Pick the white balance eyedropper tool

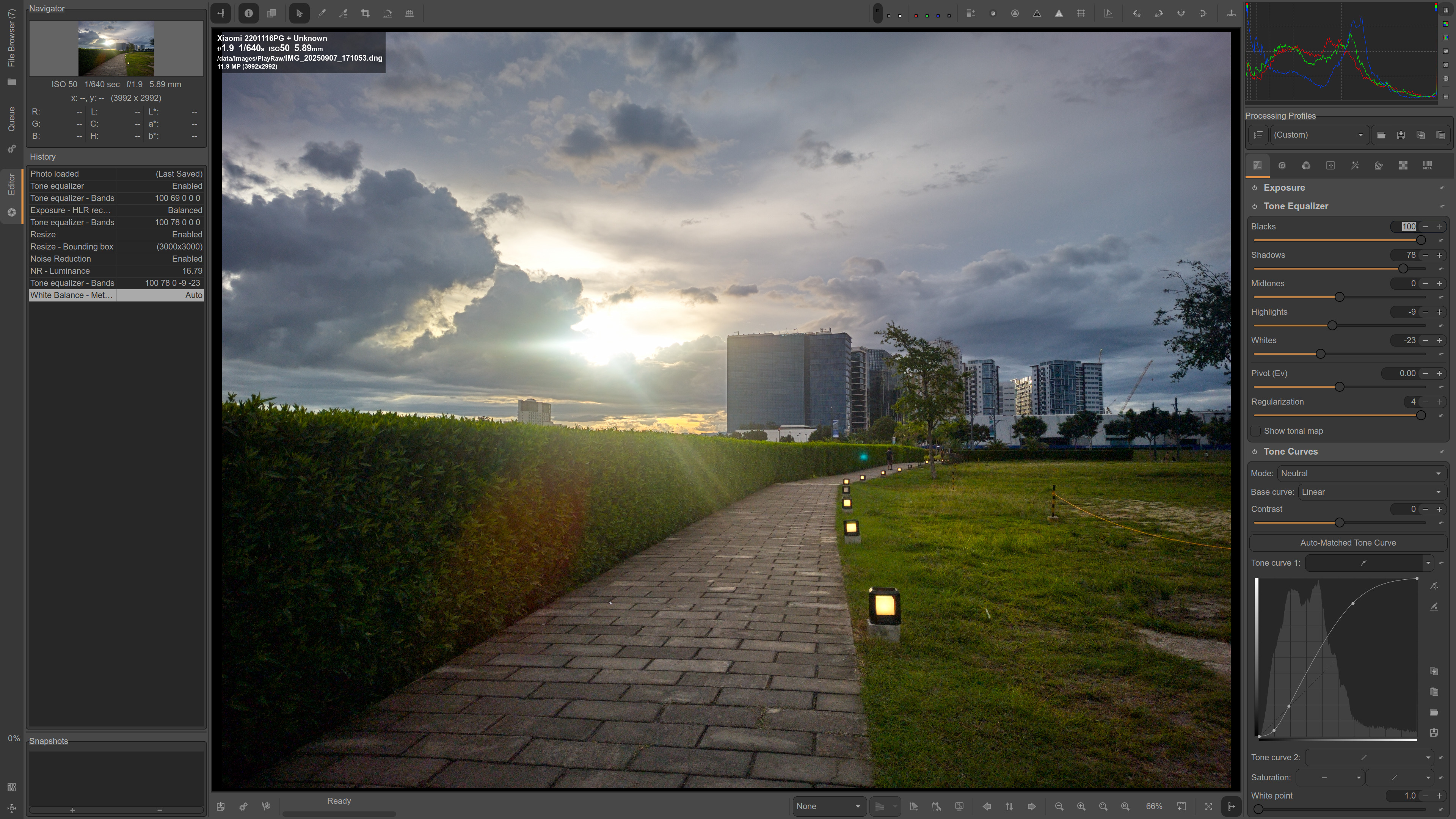click(322, 14)
